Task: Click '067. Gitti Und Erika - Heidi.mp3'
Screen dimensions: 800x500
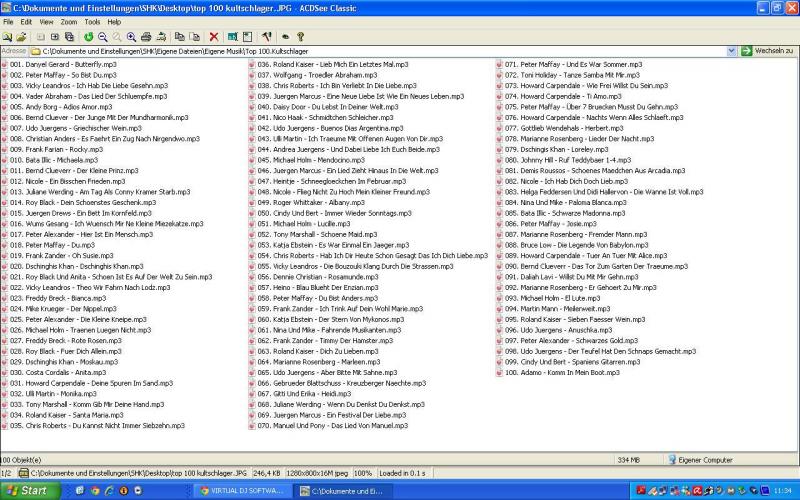Action: click(x=304, y=393)
